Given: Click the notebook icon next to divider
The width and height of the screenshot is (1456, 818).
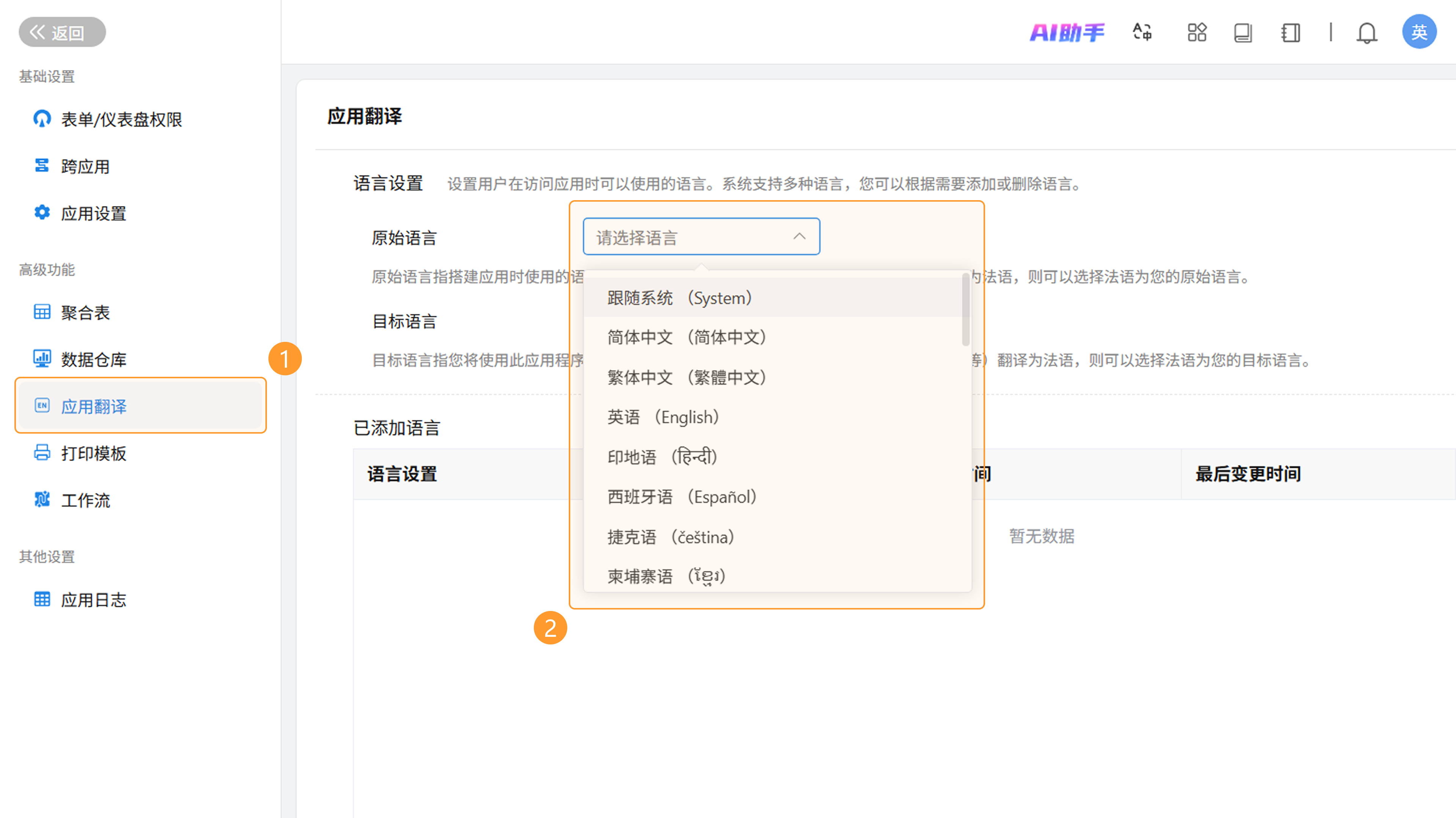Looking at the screenshot, I should [1290, 32].
